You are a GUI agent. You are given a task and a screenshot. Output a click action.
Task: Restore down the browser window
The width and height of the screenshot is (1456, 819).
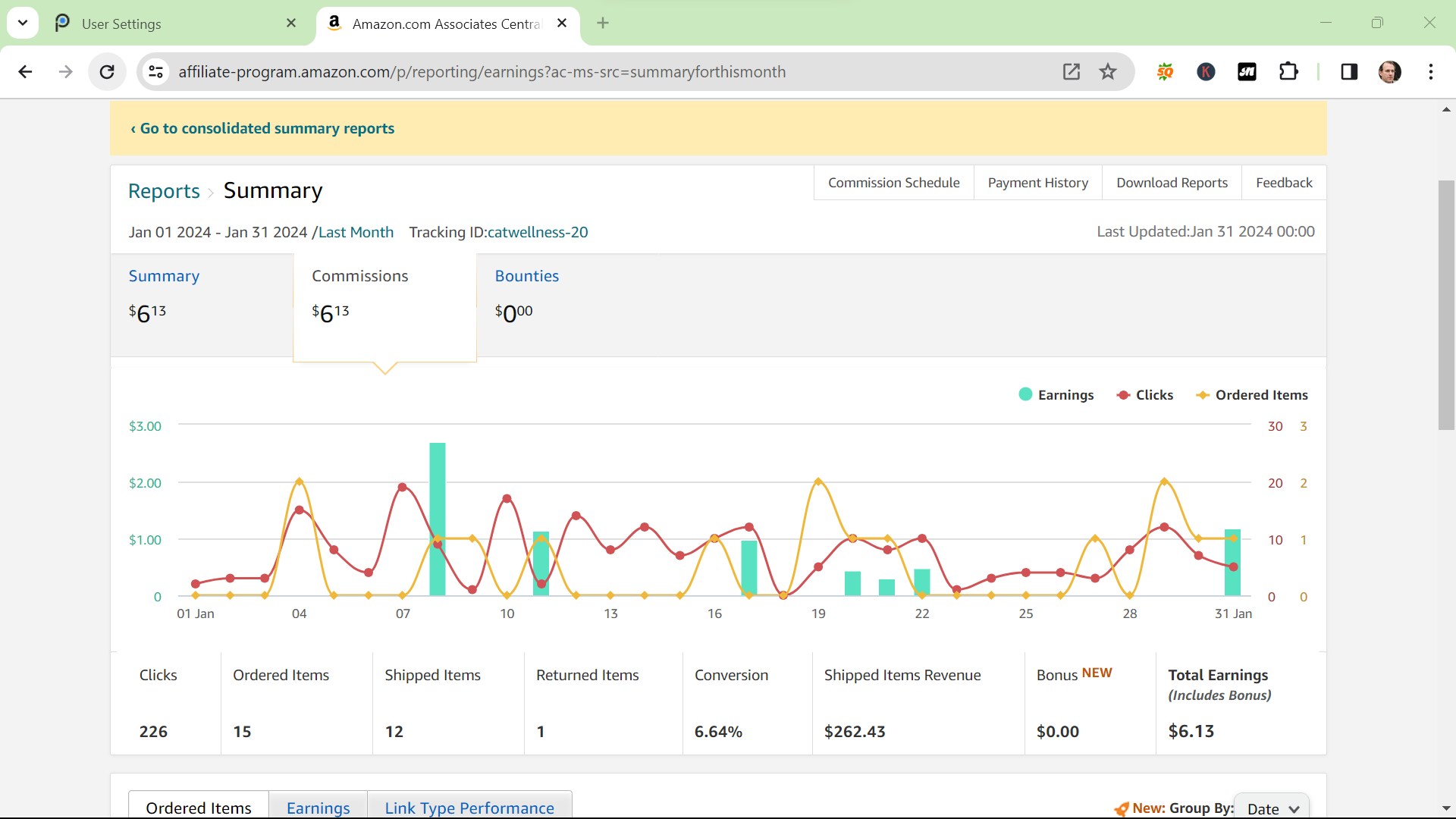click(1377, 23)
